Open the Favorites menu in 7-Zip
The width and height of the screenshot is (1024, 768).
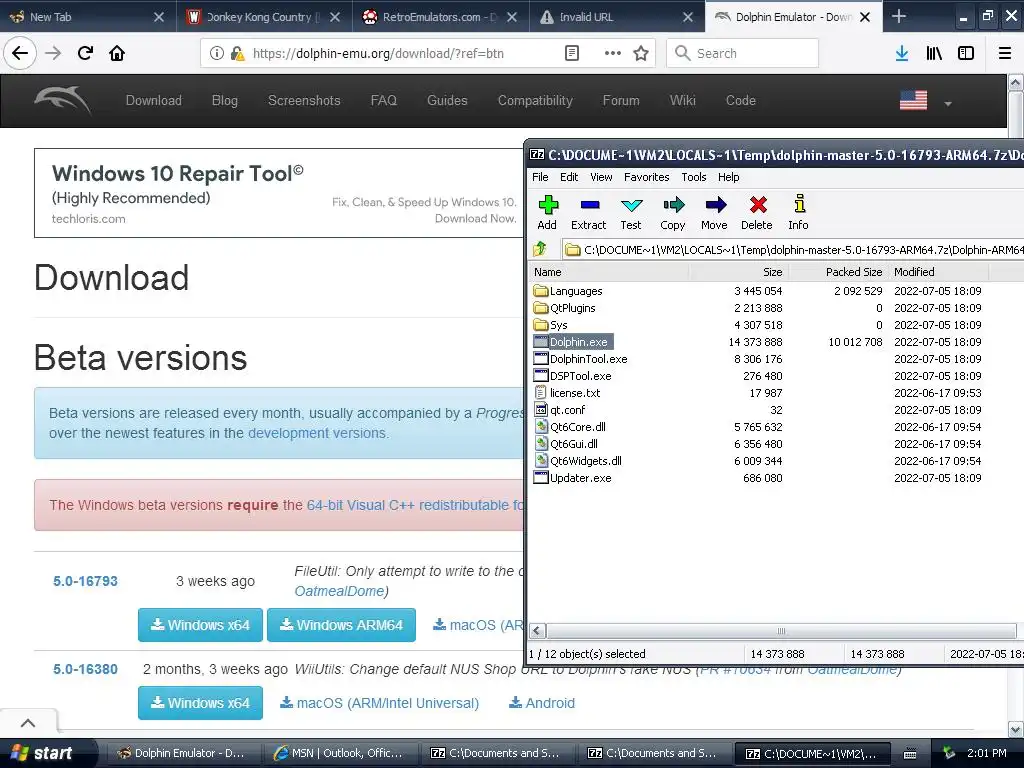pos(647,177)
